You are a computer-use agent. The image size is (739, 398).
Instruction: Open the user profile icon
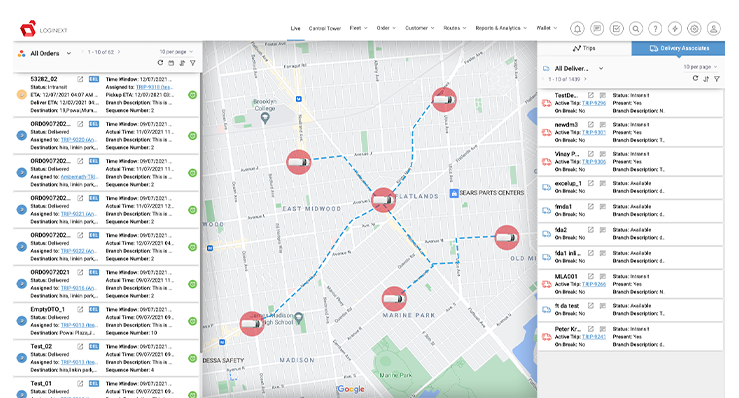pos(714,29)
